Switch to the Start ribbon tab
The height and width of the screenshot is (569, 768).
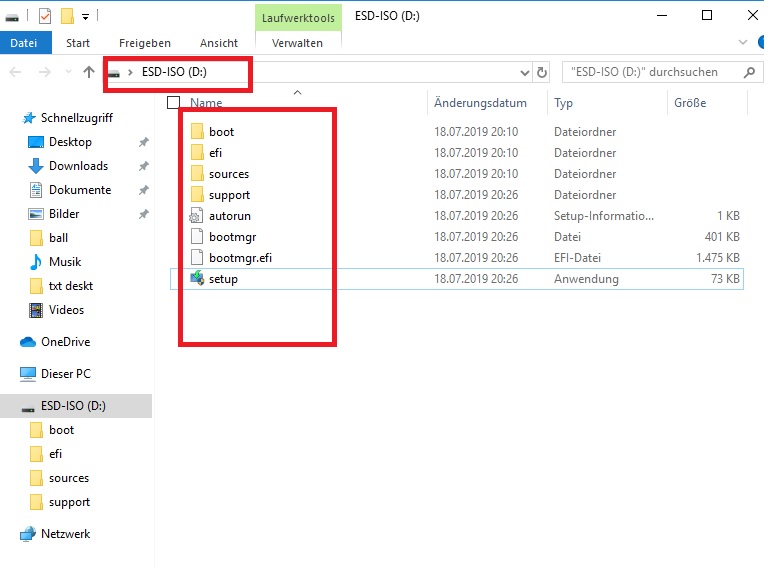click(78, 43)
